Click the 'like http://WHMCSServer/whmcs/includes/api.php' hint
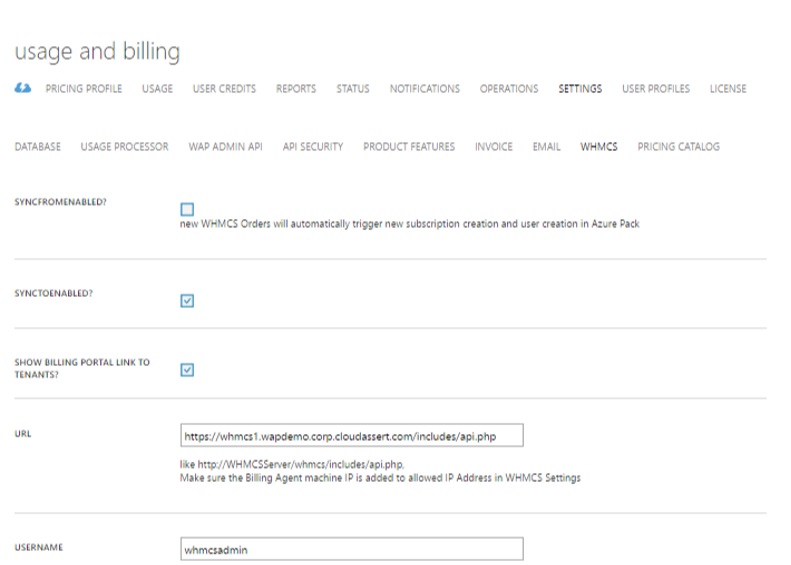 tap(292, 464)
